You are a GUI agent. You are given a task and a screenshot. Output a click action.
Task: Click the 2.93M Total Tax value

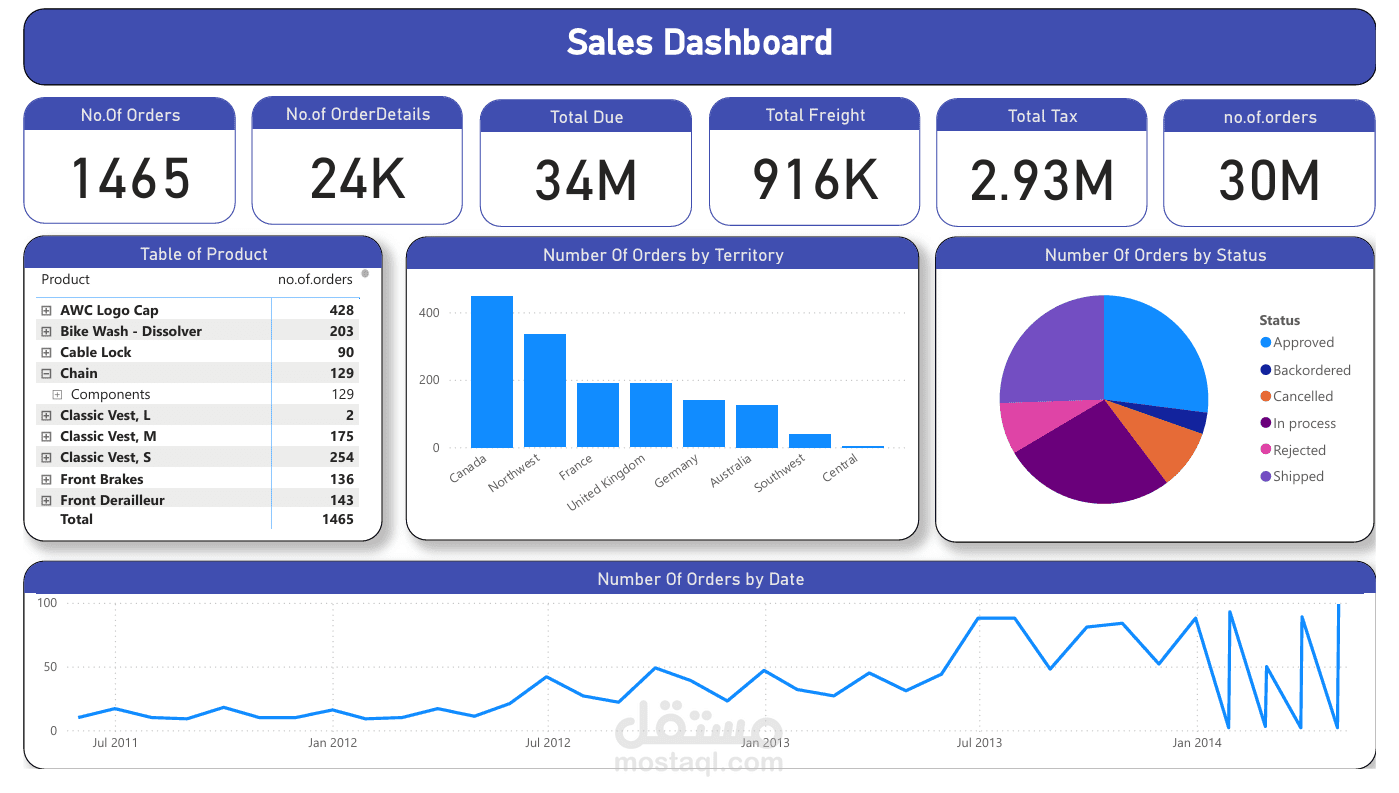[x=1042, y=181]
